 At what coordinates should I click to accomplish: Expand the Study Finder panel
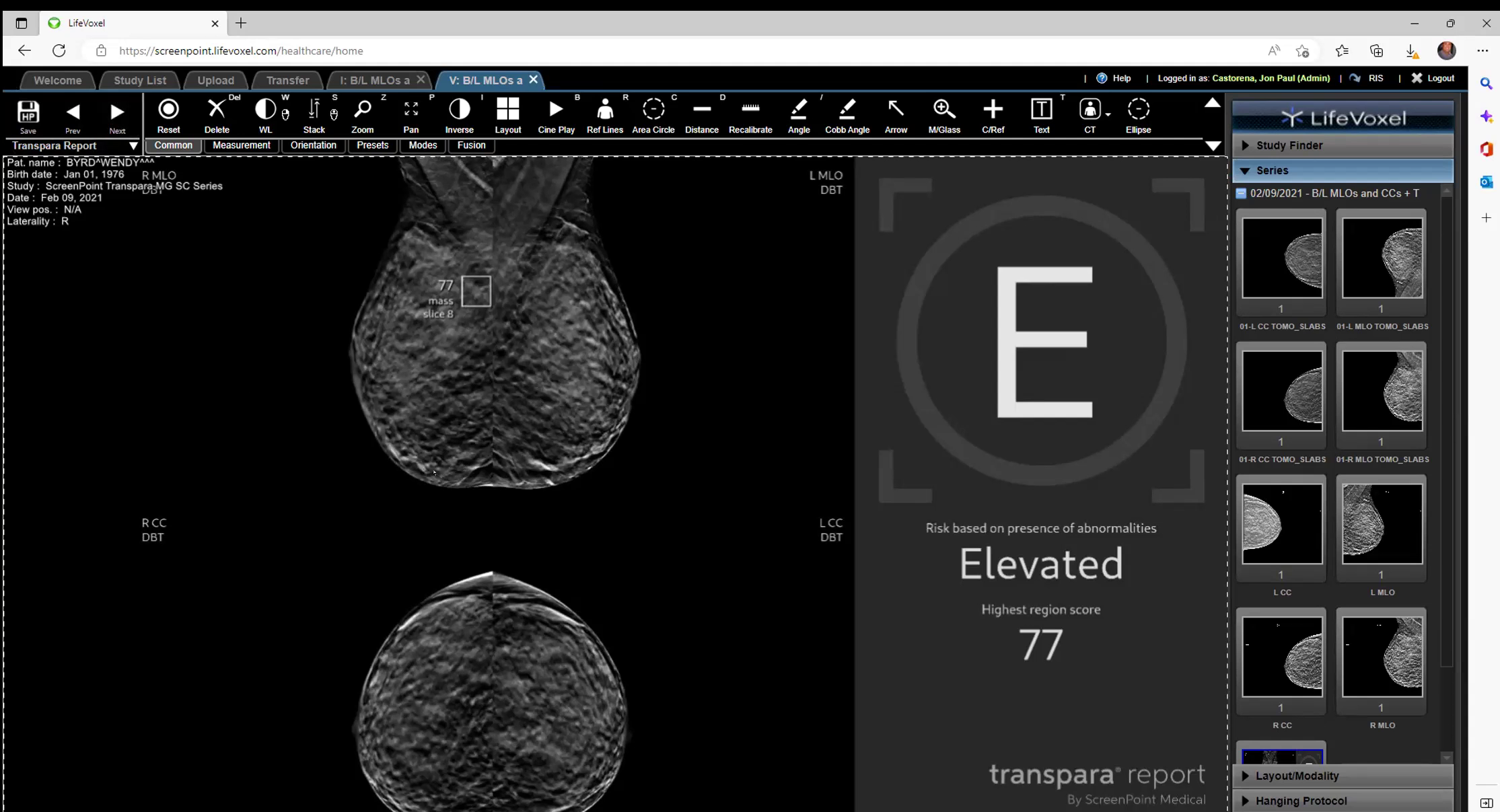(1343, 145)
